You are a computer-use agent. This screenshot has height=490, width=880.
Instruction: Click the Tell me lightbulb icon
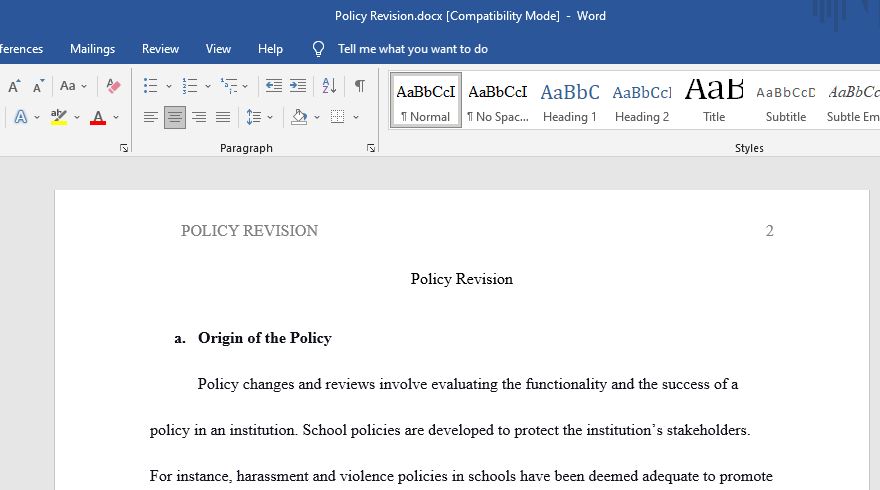[x=318, y=49]
